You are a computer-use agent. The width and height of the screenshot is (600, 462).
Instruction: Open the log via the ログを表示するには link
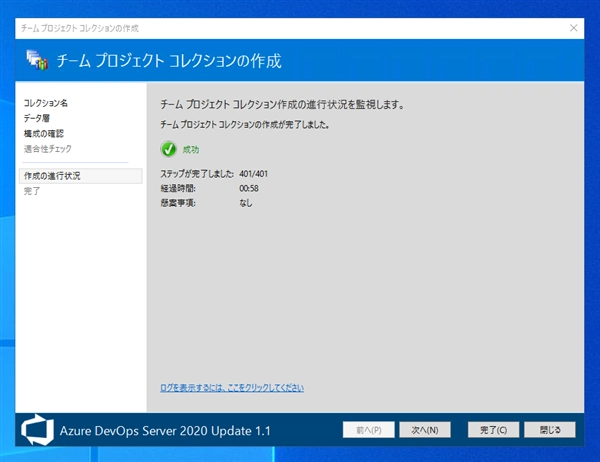232,388
